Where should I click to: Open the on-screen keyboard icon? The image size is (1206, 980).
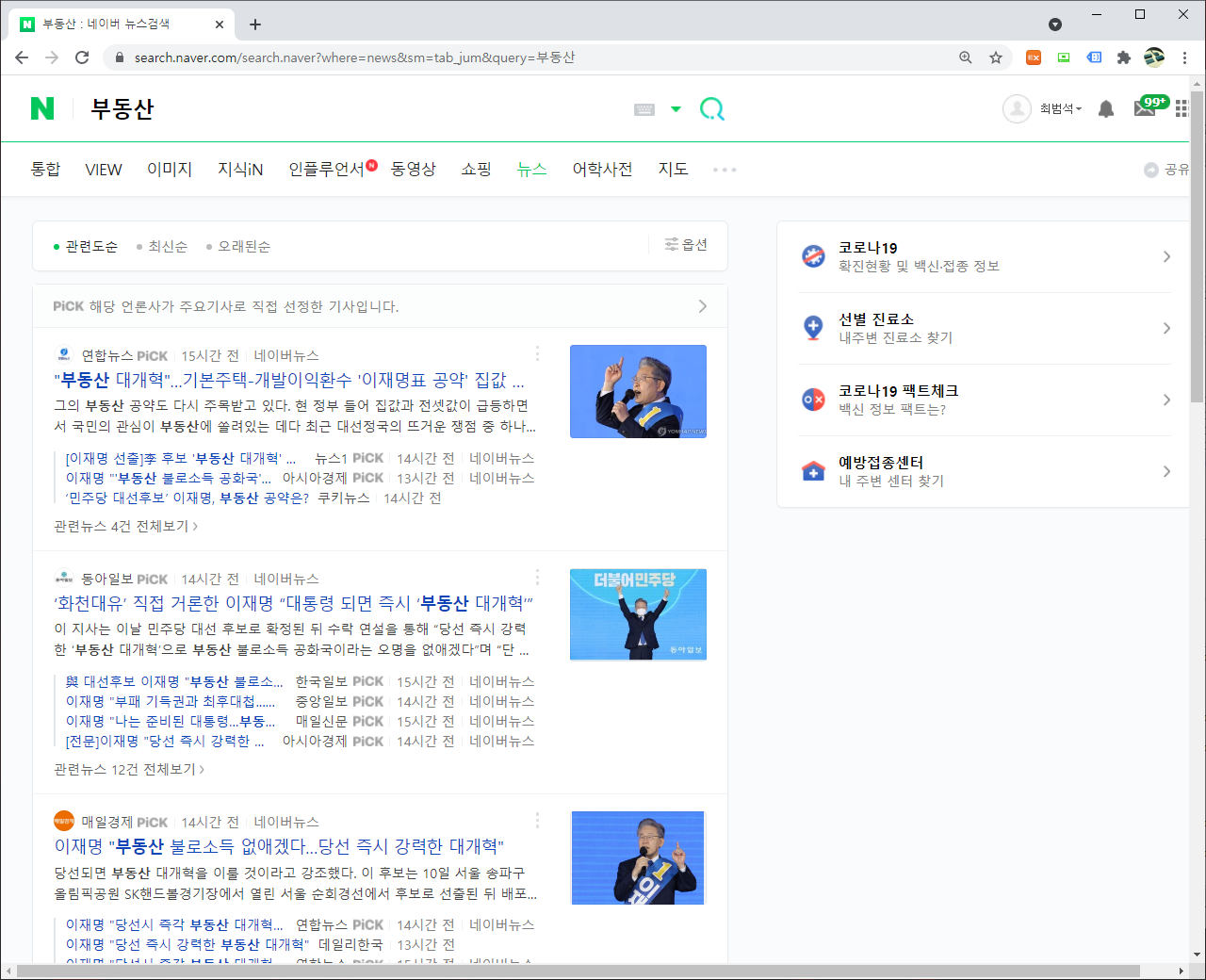pyautogui.click(x=644, y=109)
